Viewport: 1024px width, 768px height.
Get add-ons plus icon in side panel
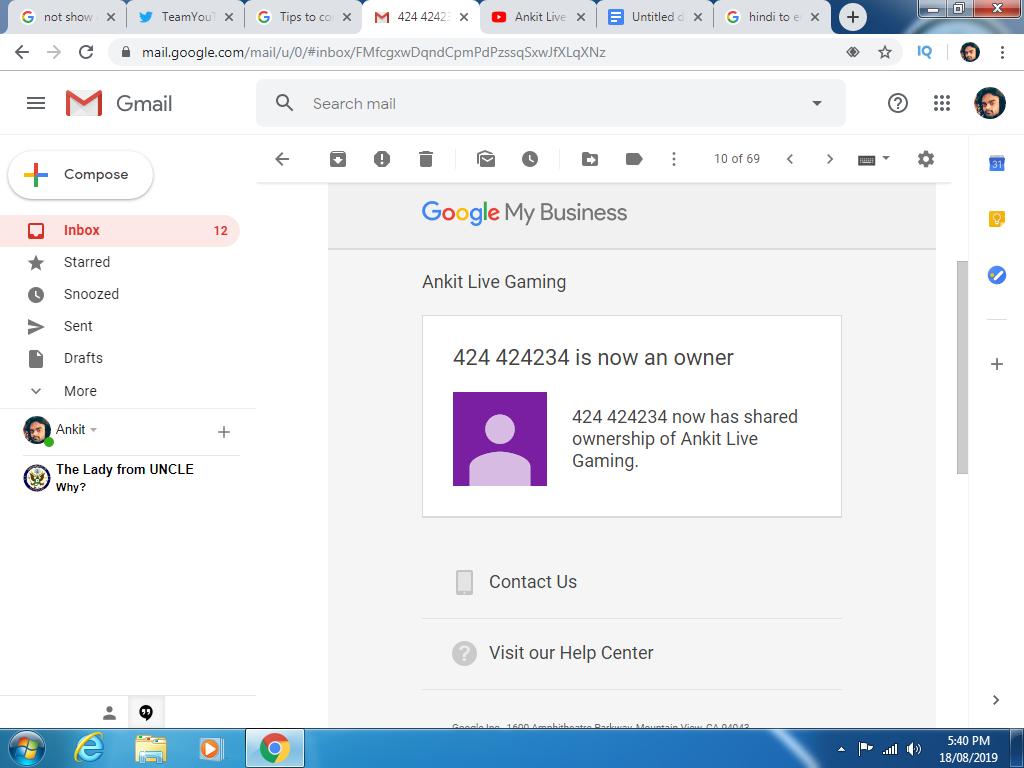(x=997, y=364)
